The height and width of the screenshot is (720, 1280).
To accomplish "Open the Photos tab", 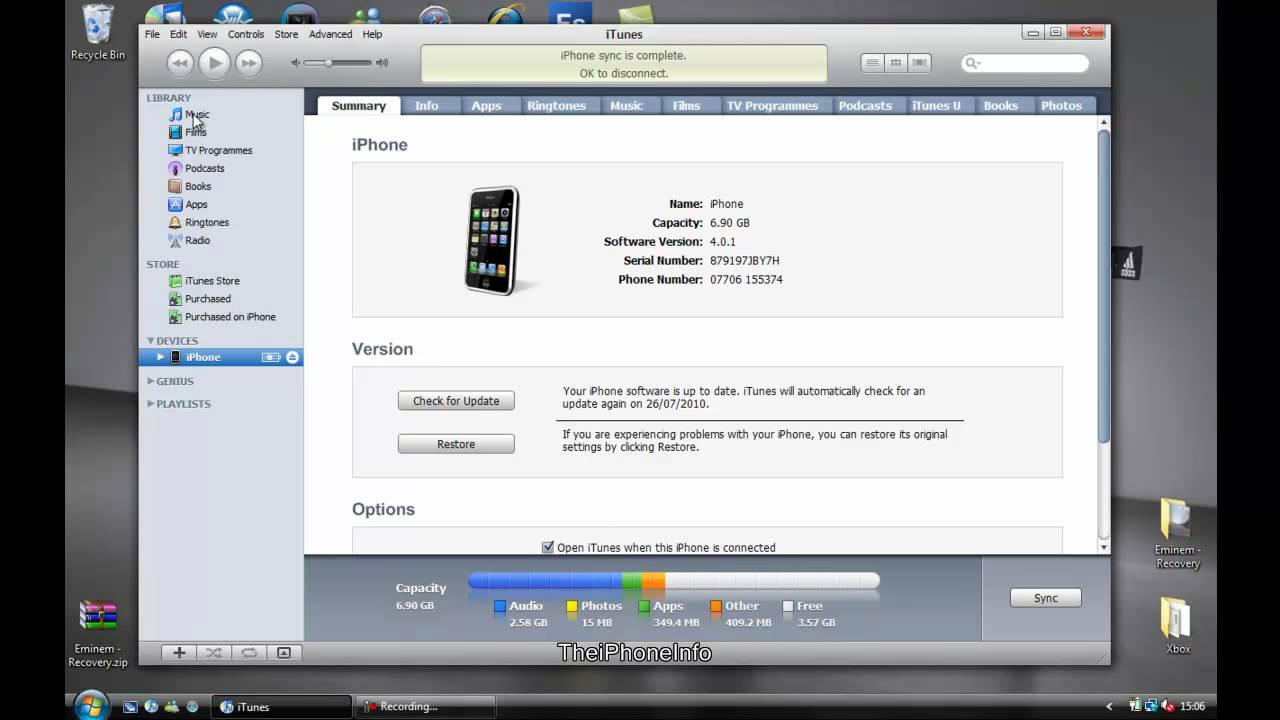I will [1061, 105].
